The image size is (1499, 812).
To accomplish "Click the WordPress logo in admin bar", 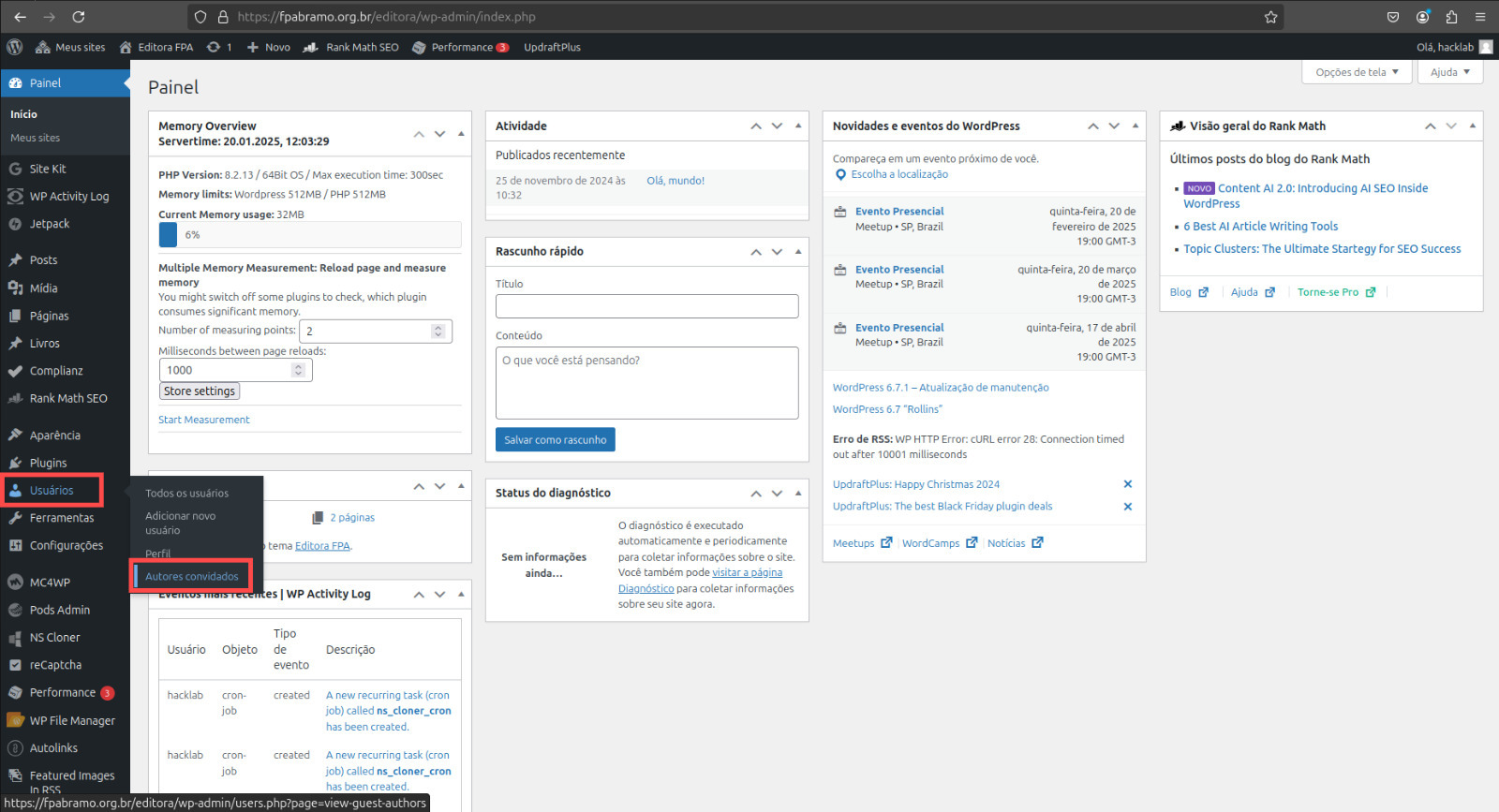I will click(15, 47).
